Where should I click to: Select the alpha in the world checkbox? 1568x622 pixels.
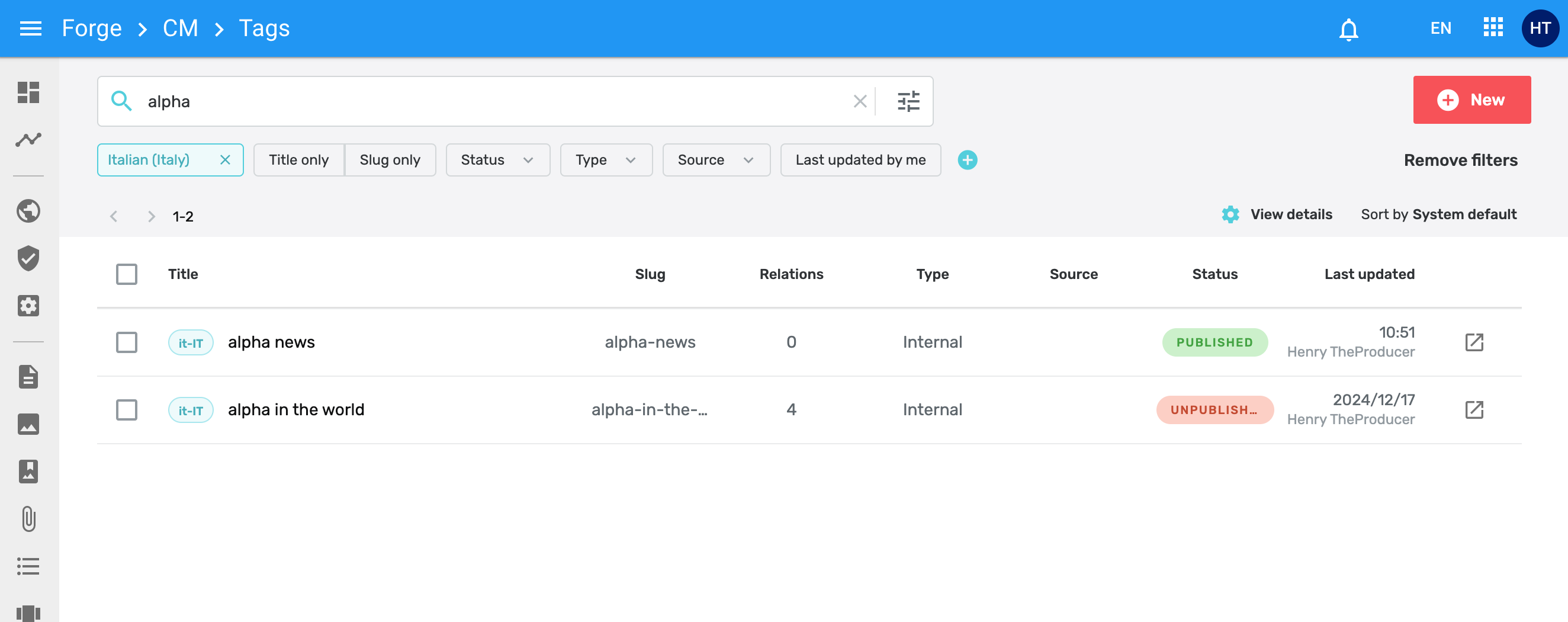click(127, 409)
